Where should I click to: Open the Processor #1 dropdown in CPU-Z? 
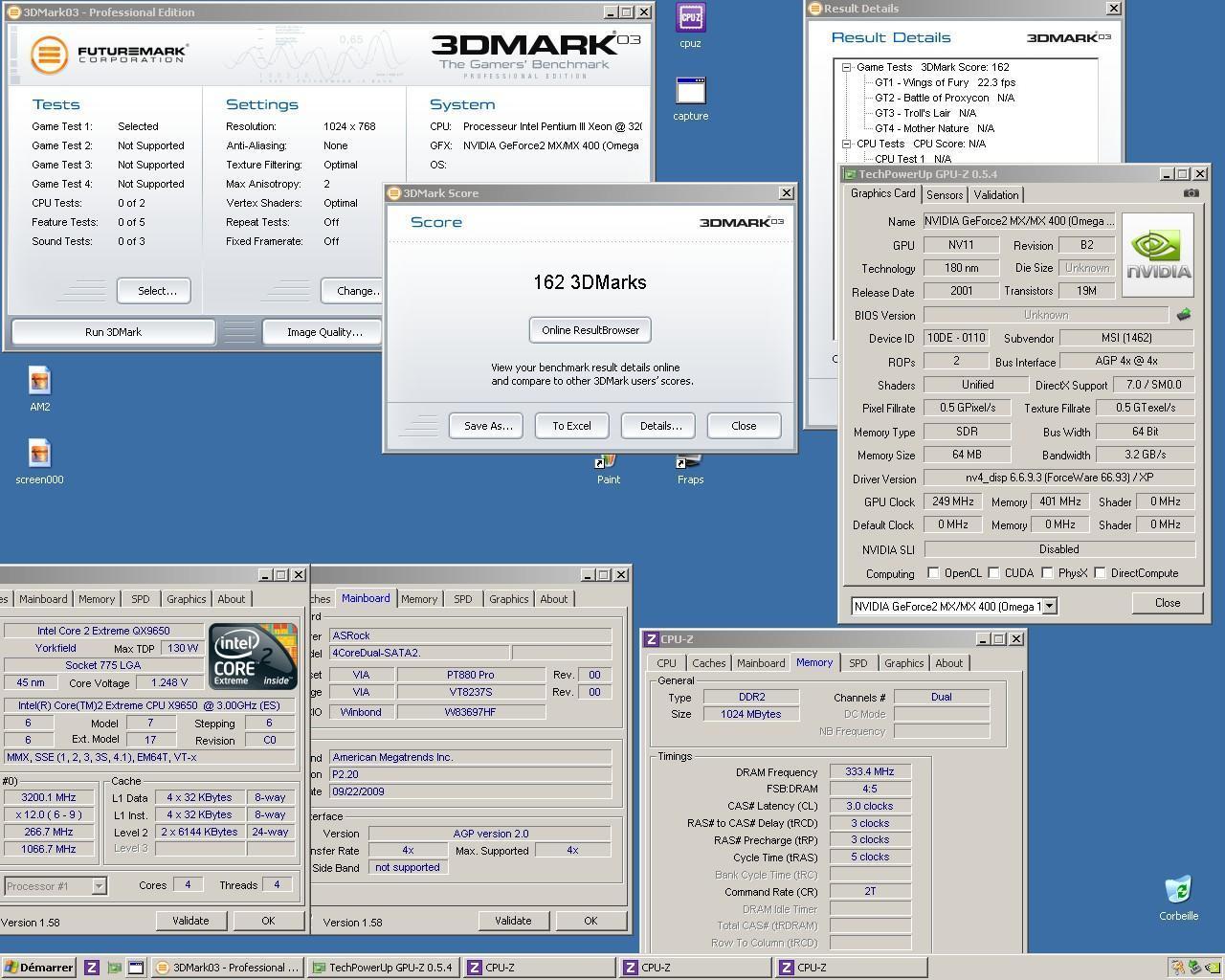click(x=98, y=886)
